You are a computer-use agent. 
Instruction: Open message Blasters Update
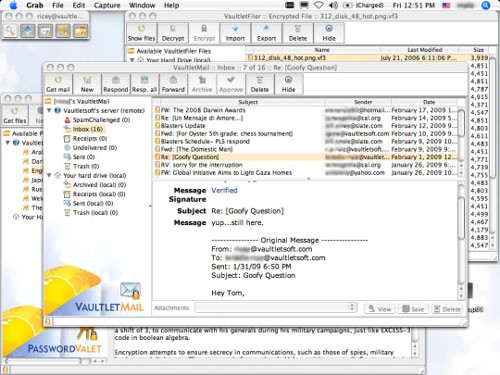pos(305,126)
